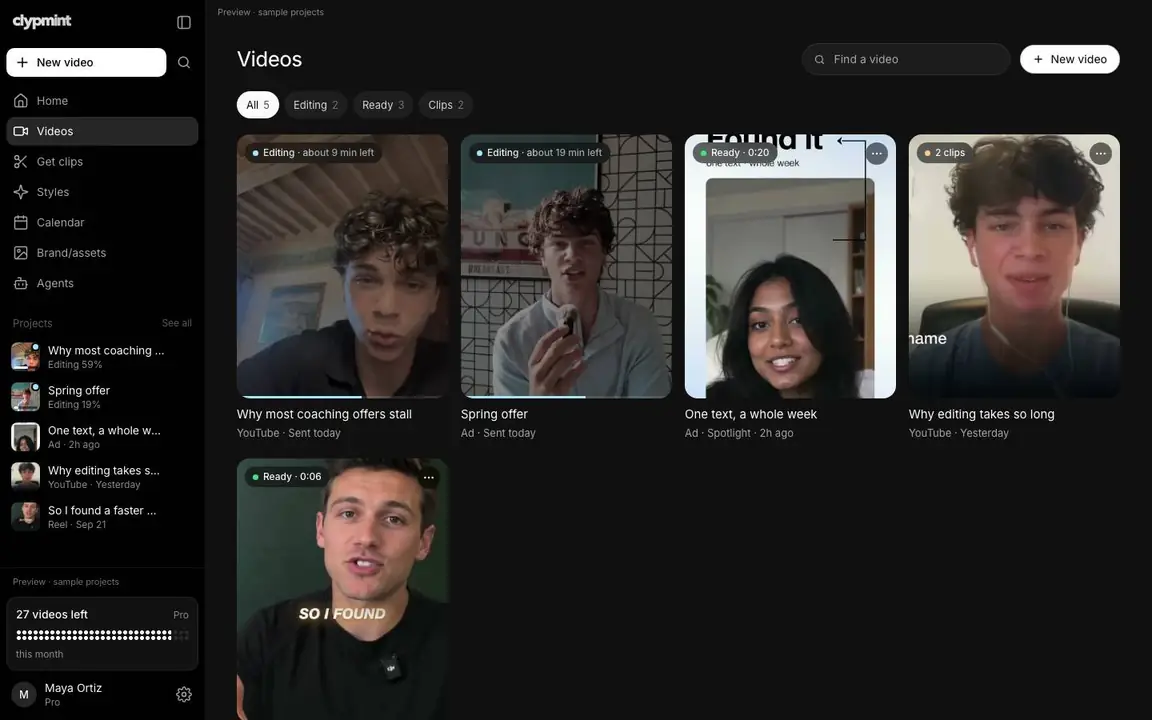Click the Brand/assets image icon

(21, 253)
